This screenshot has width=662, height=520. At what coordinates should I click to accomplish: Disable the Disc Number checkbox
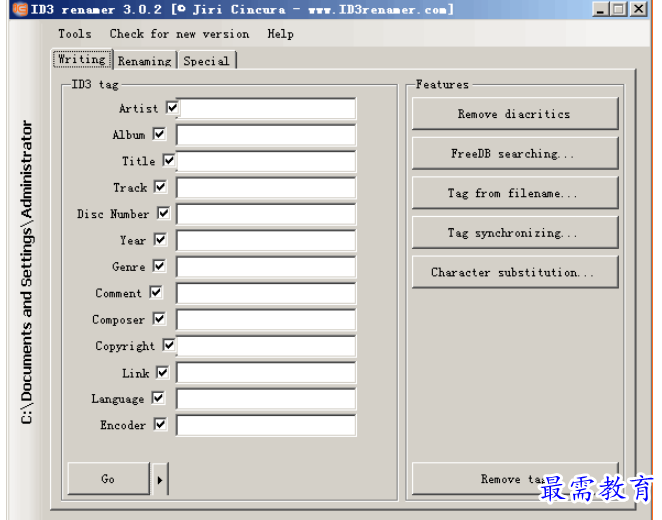click(163, 213)
